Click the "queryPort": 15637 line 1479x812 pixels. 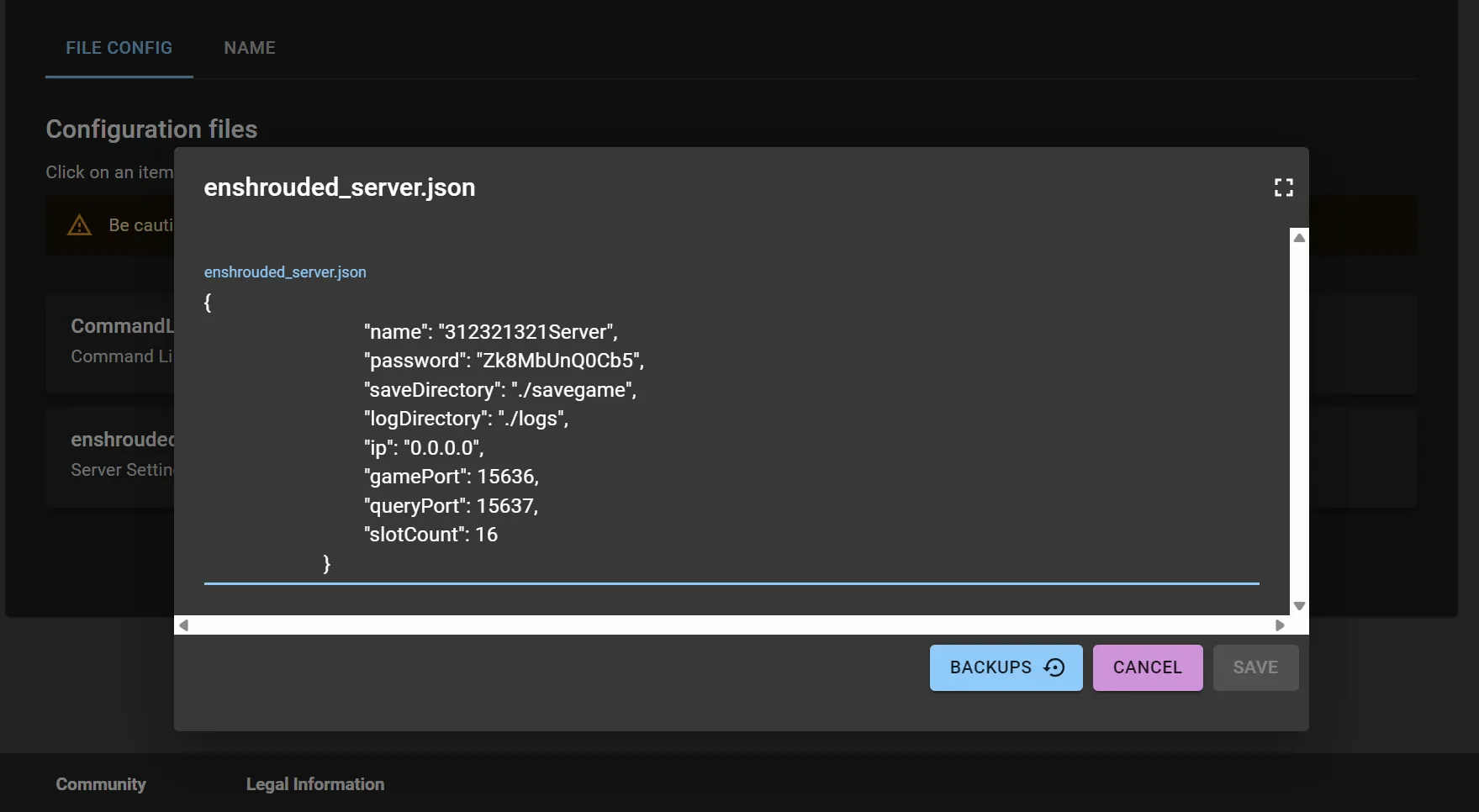[x=451, y=506]
